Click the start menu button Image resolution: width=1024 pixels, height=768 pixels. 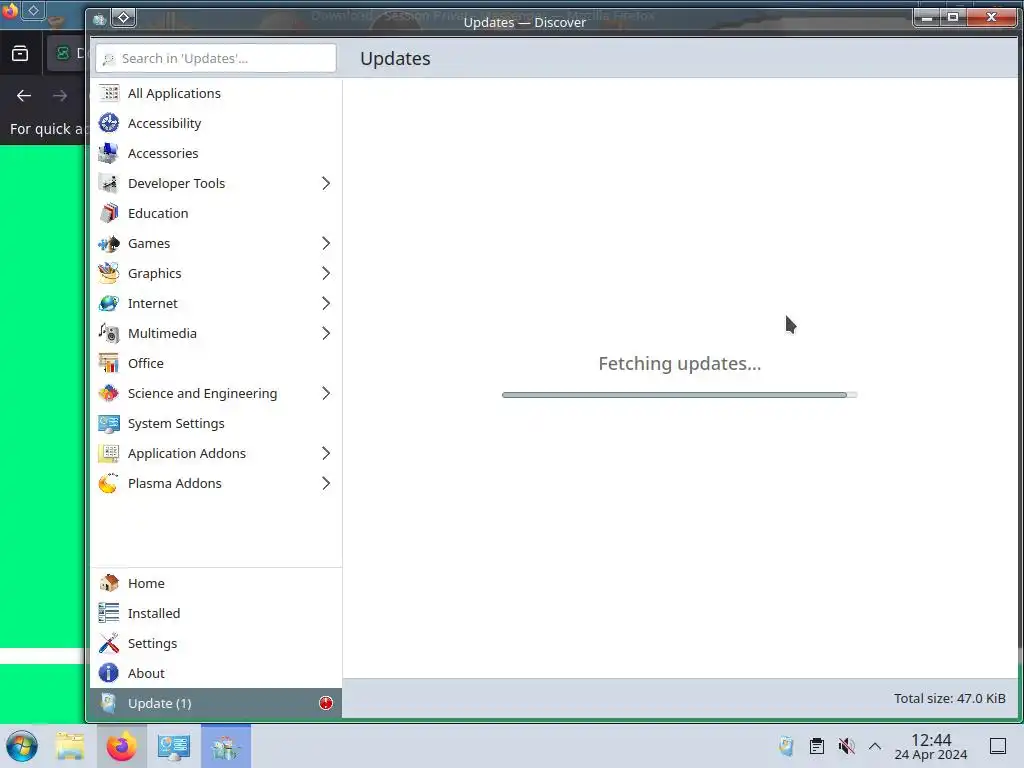tap(22, 746)
